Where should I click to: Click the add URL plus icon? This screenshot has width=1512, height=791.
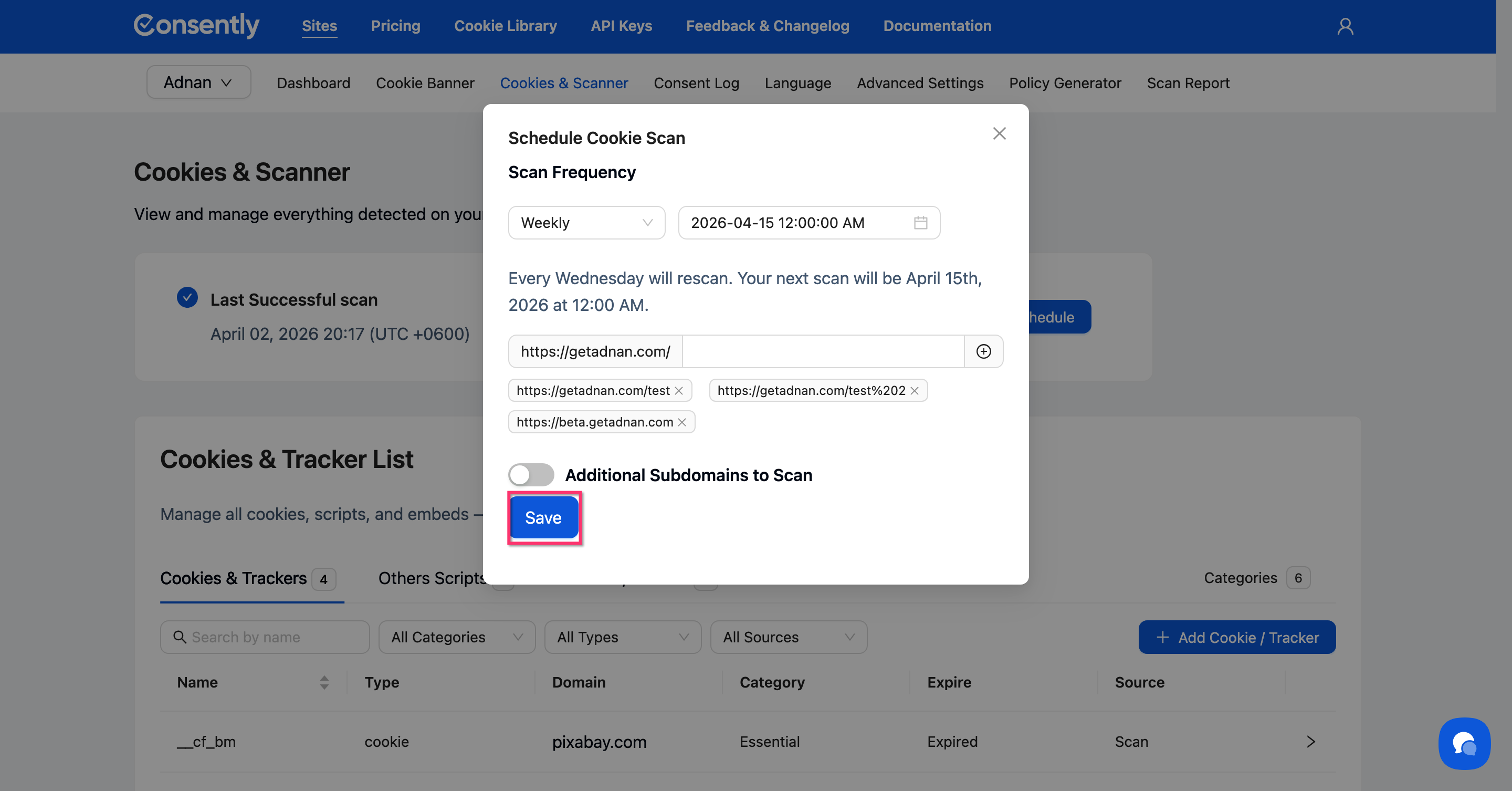(983, 351)
